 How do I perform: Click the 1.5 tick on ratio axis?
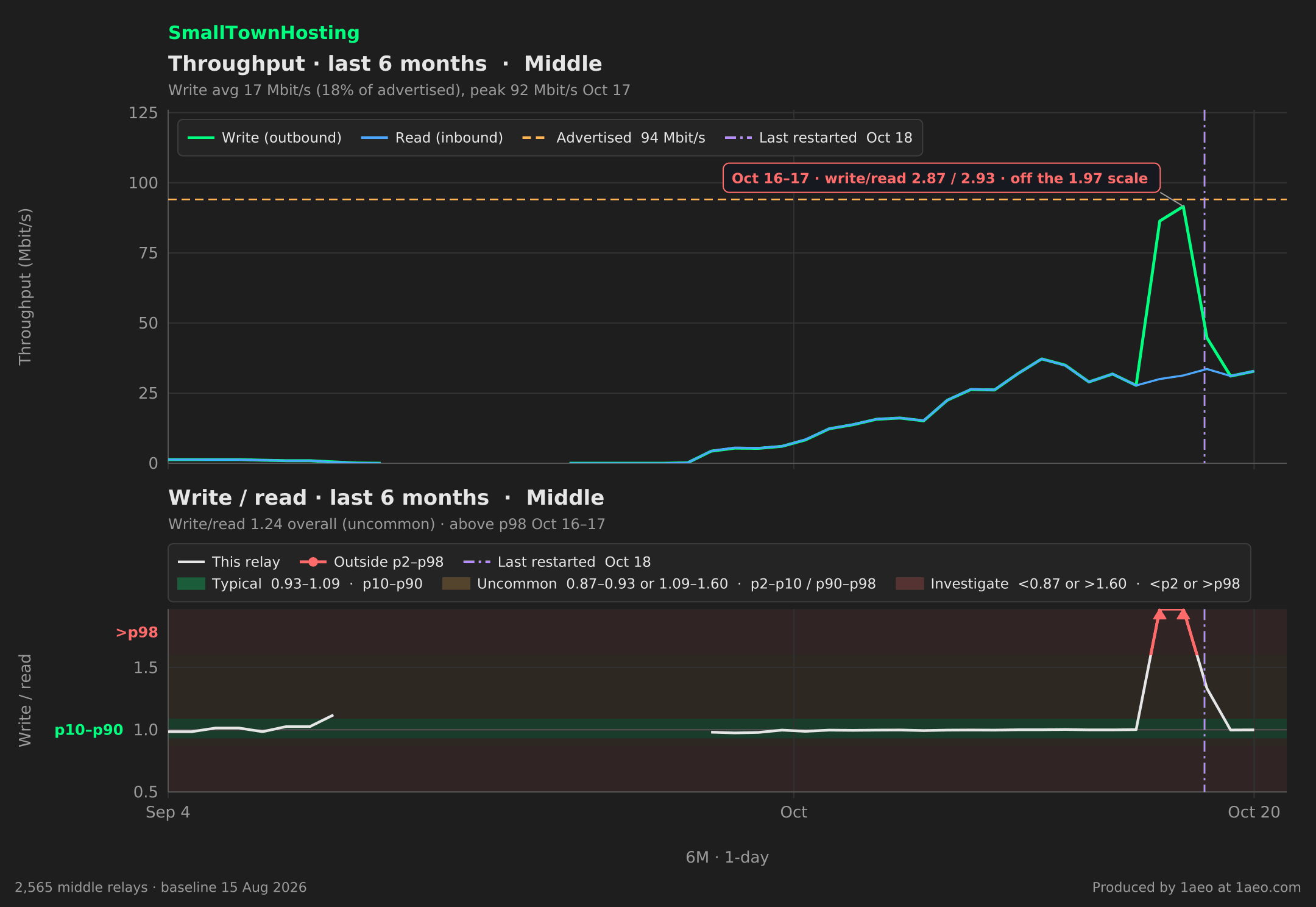pos(146,668)
